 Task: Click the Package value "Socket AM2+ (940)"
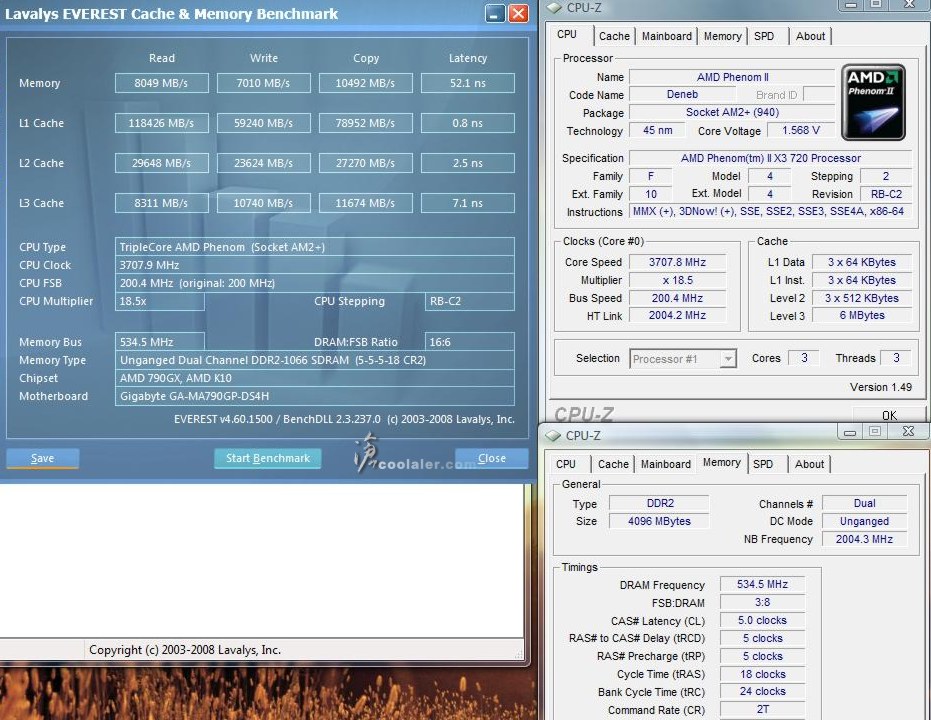point(732,112)
